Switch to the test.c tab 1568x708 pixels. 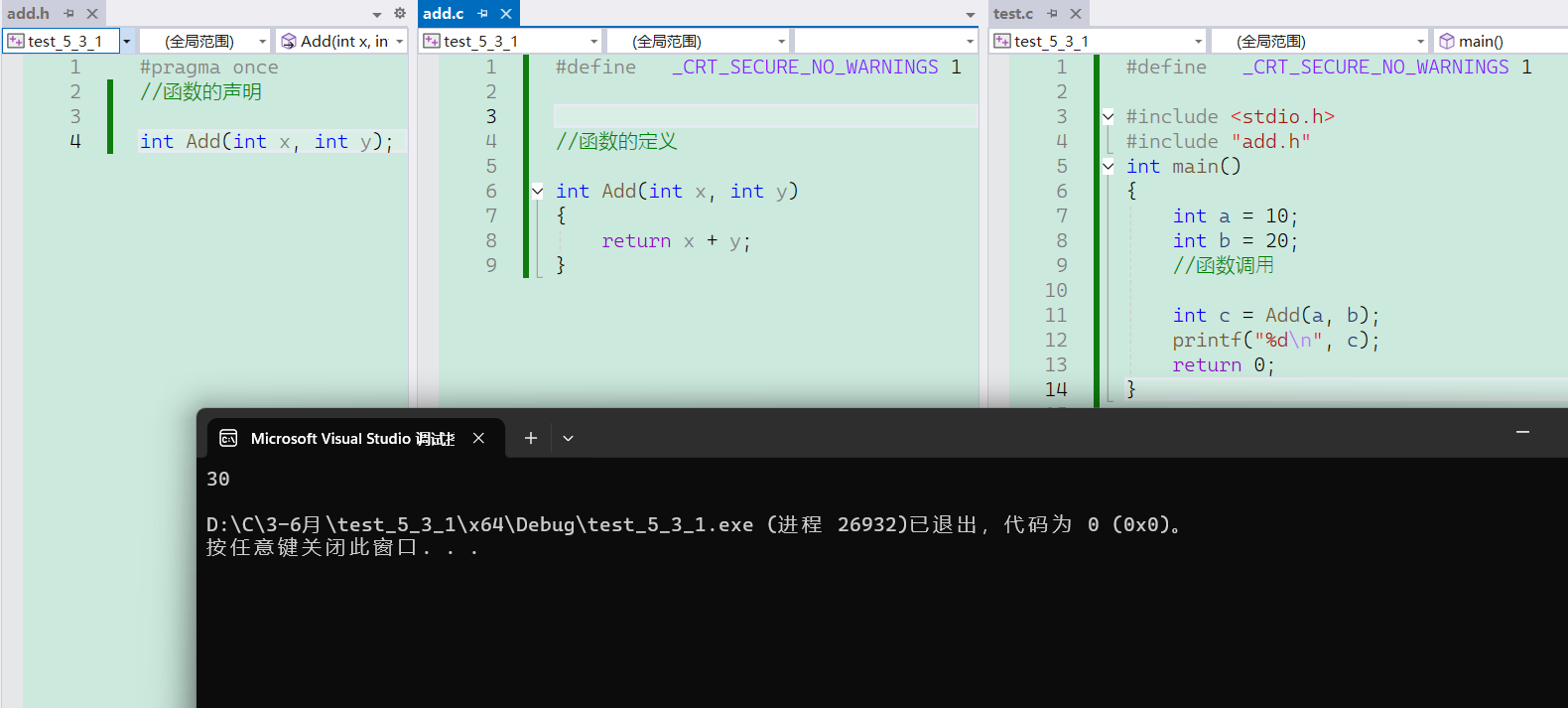[x=1013, y=14]
